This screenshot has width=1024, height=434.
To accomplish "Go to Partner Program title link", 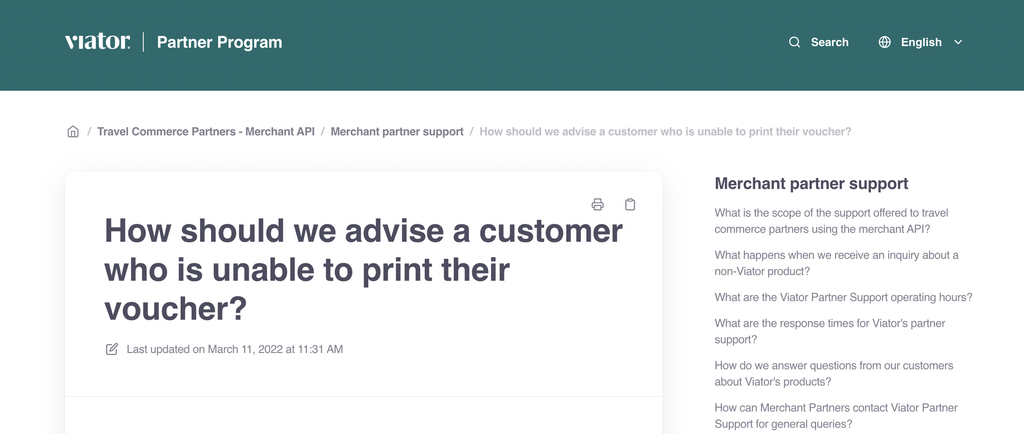I will pyautogui.click(x=219, y=42).
